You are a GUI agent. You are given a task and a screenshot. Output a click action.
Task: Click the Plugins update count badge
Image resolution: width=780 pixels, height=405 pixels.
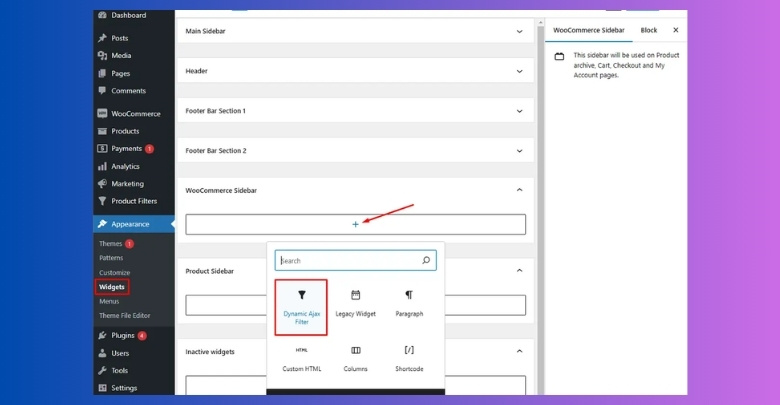[x=142, y=336]
